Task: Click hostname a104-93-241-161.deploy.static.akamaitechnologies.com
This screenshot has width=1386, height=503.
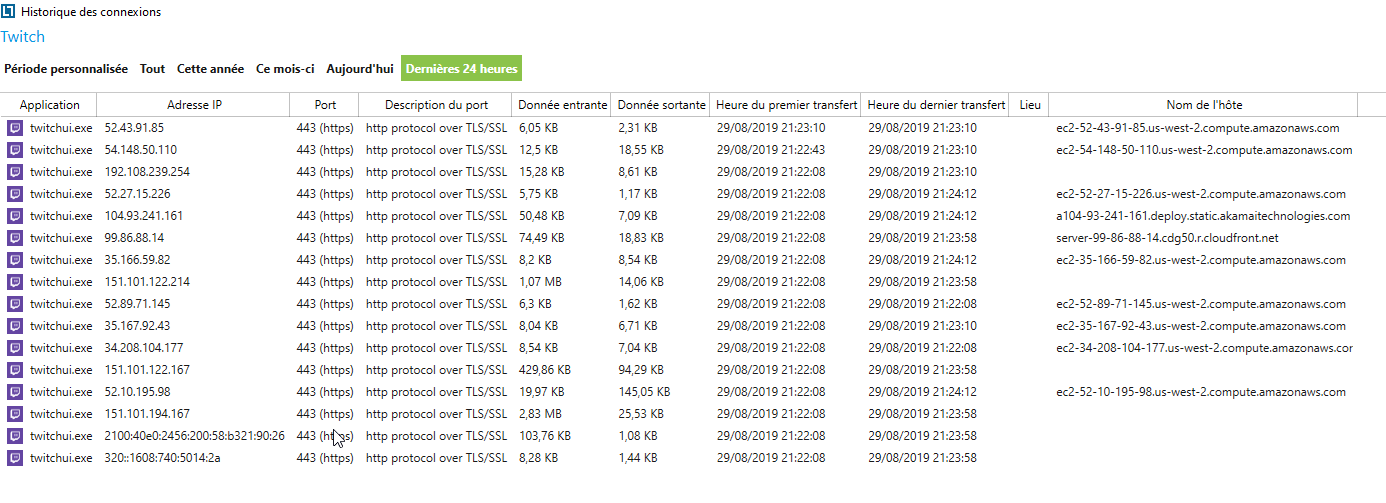Action: (x=1203, y=216)
